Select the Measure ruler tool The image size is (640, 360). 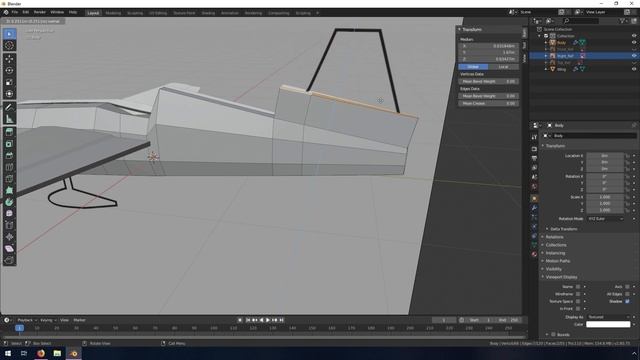(x=9, y=119)
